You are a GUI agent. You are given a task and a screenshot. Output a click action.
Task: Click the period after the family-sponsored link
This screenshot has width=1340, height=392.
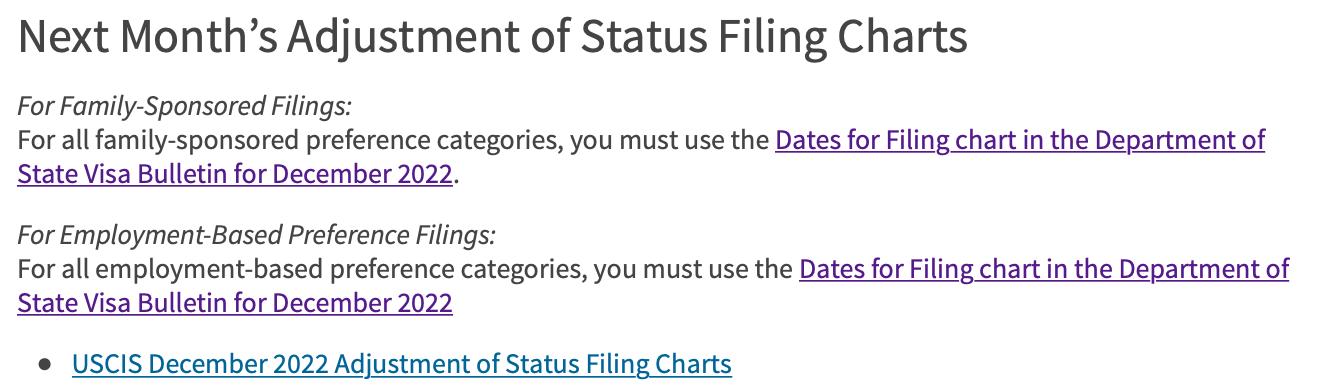click(457, 180)
